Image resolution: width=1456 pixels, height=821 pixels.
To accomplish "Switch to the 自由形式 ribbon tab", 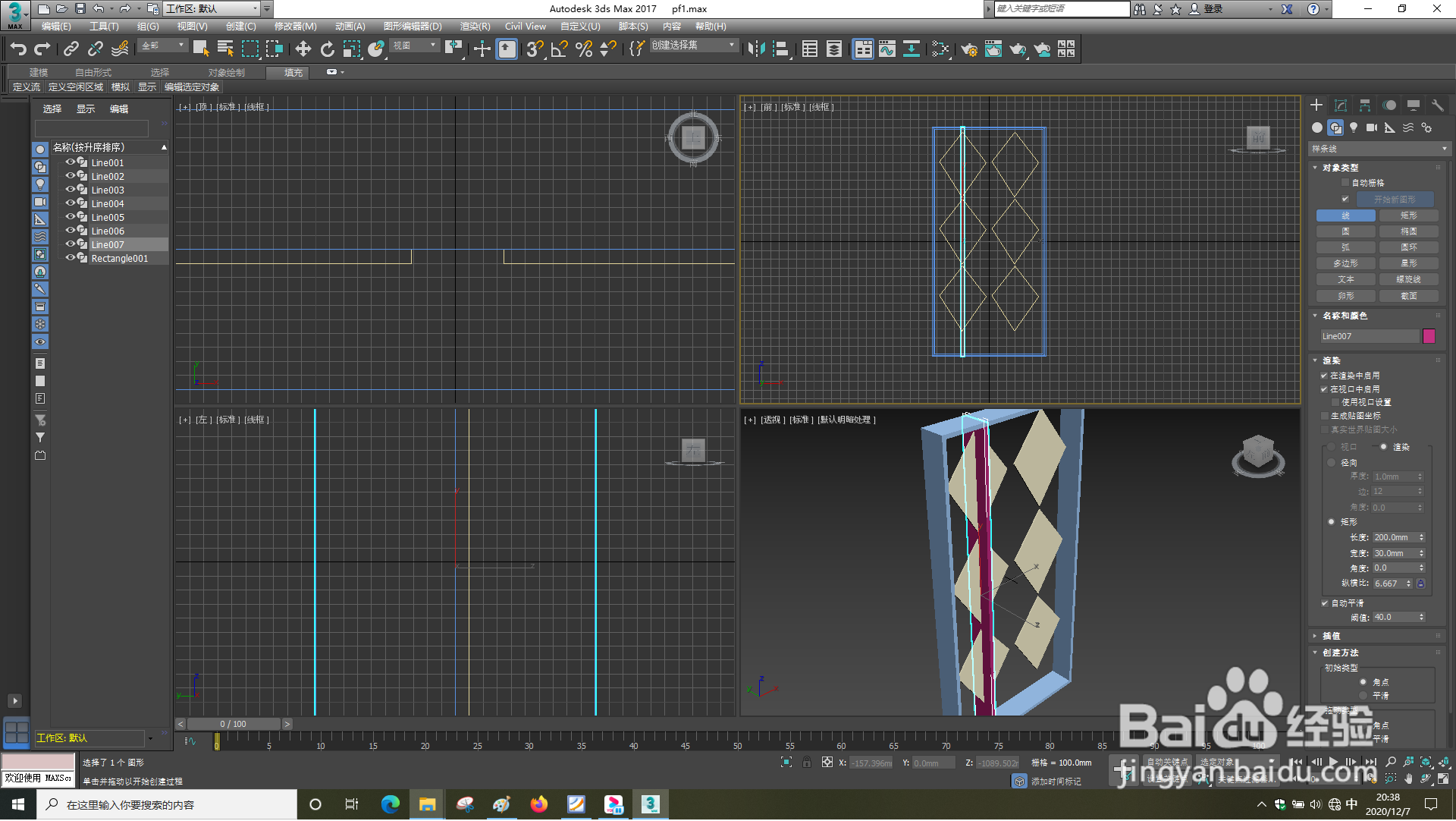I will coord(93,73).
